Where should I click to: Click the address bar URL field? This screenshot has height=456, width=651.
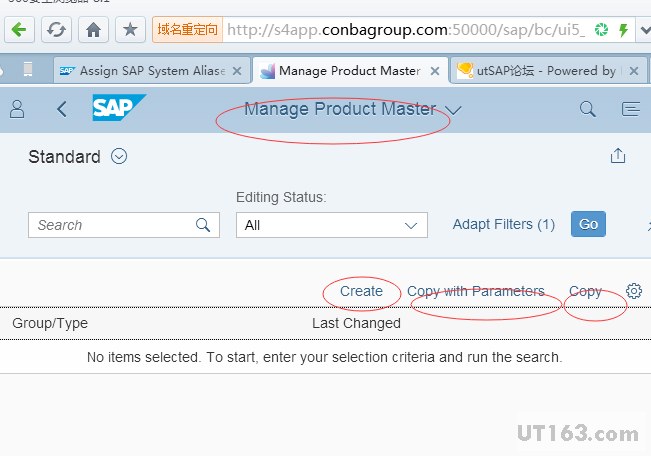click(x=407, y=29)
